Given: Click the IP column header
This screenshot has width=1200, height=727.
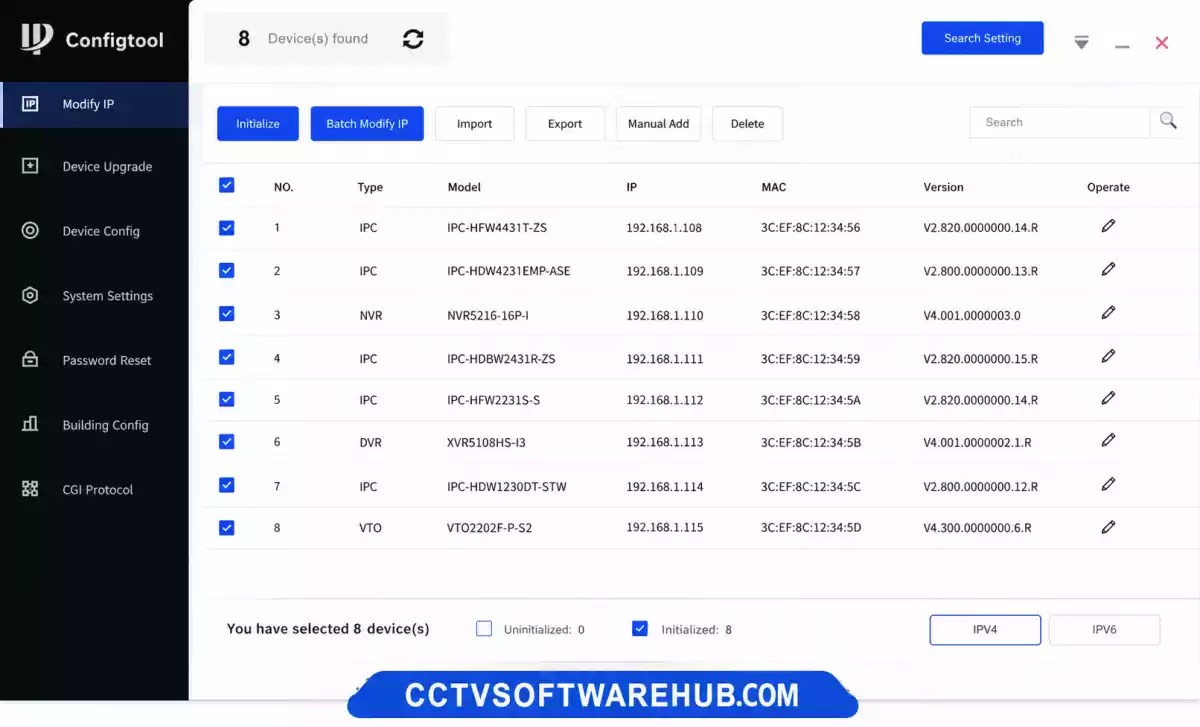Looking at the screenshot, I should tap(632, 187).
